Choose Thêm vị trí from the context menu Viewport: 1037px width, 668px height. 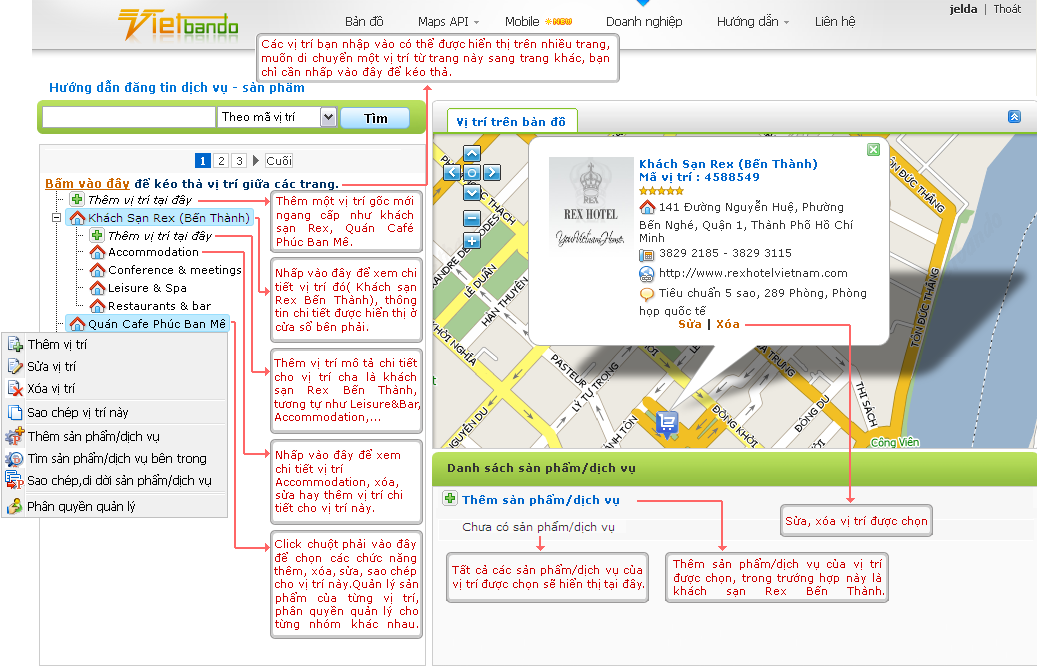coord(115,344)
